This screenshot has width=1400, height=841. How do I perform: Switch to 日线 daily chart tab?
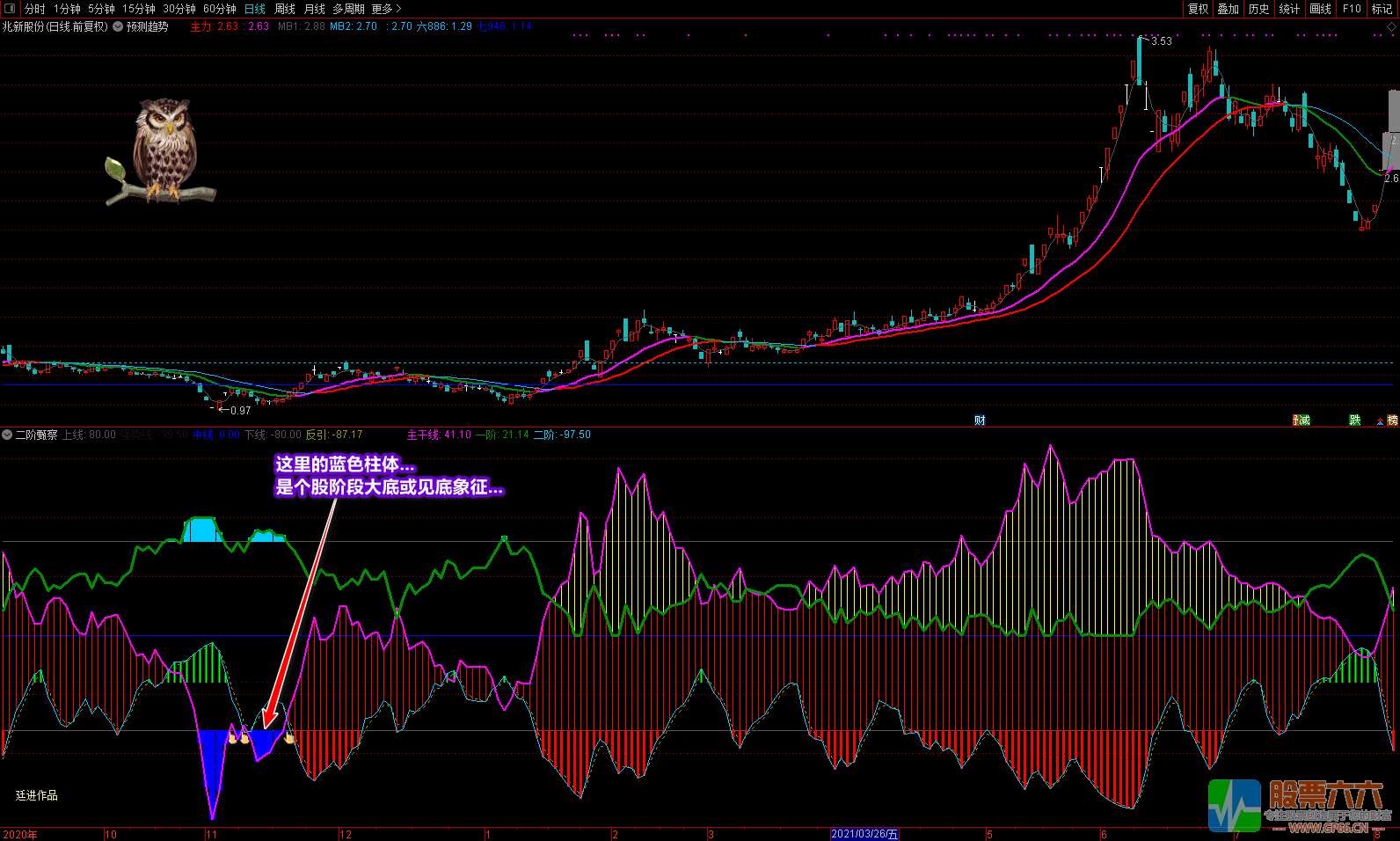click(x=255, y=9)
